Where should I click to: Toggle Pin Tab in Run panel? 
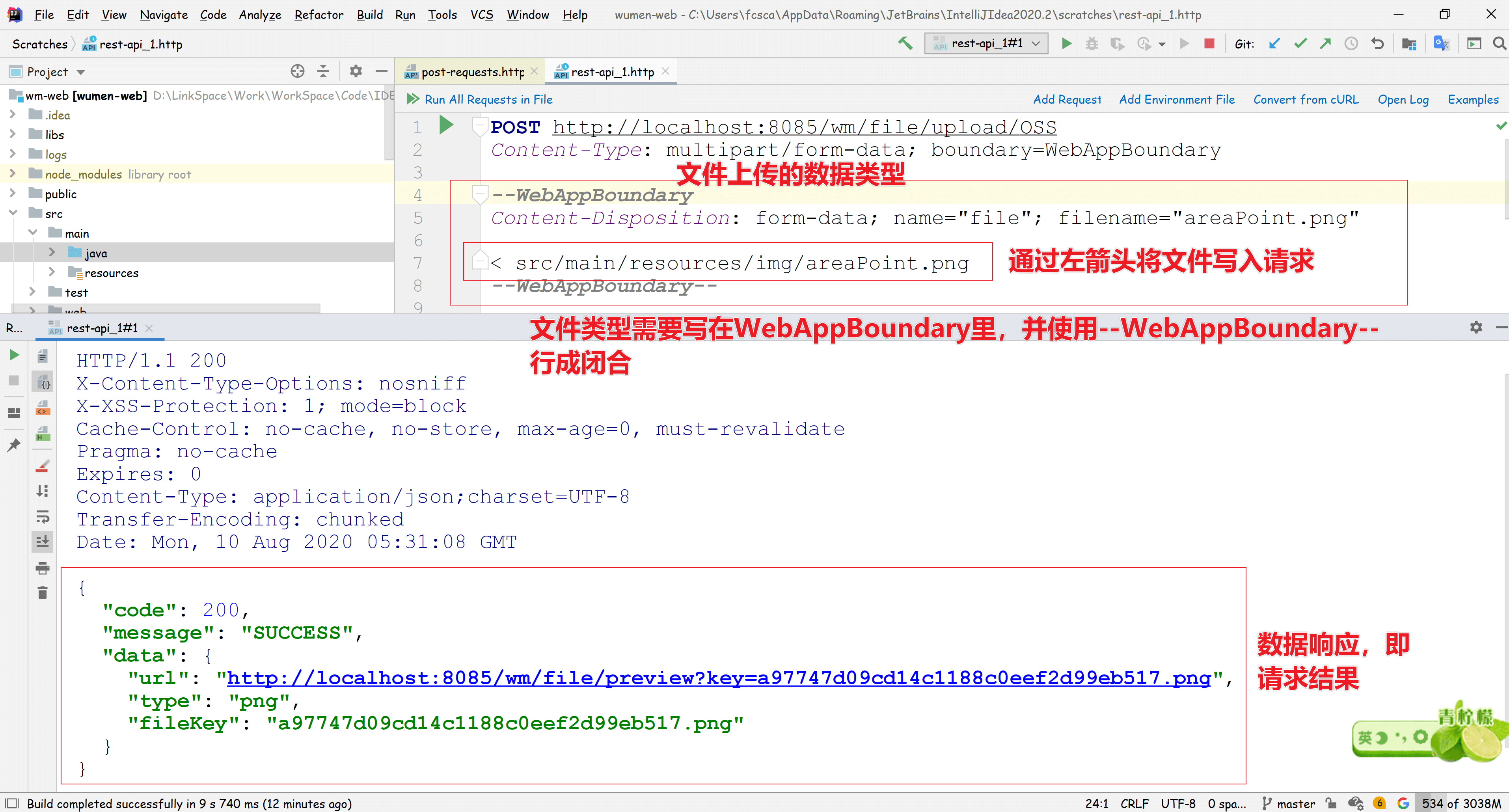pos(14,445)
